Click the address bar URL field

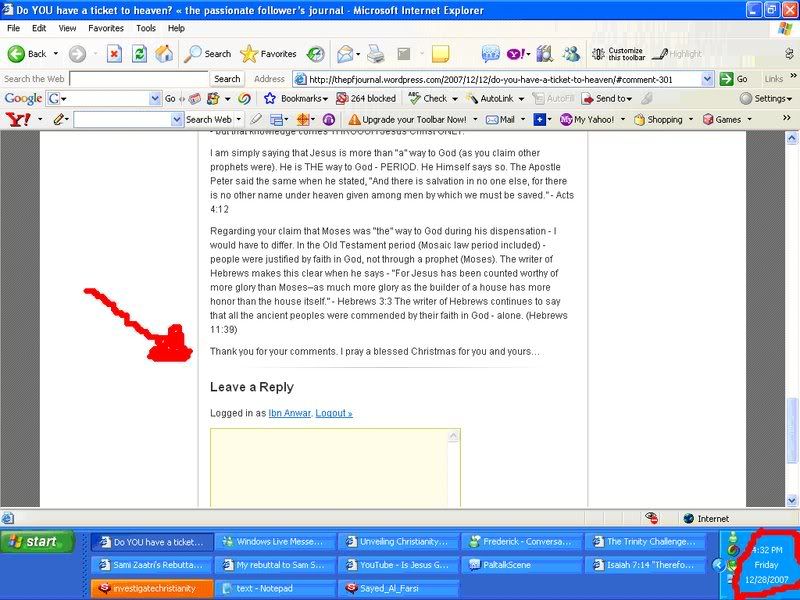click(498, 79)
